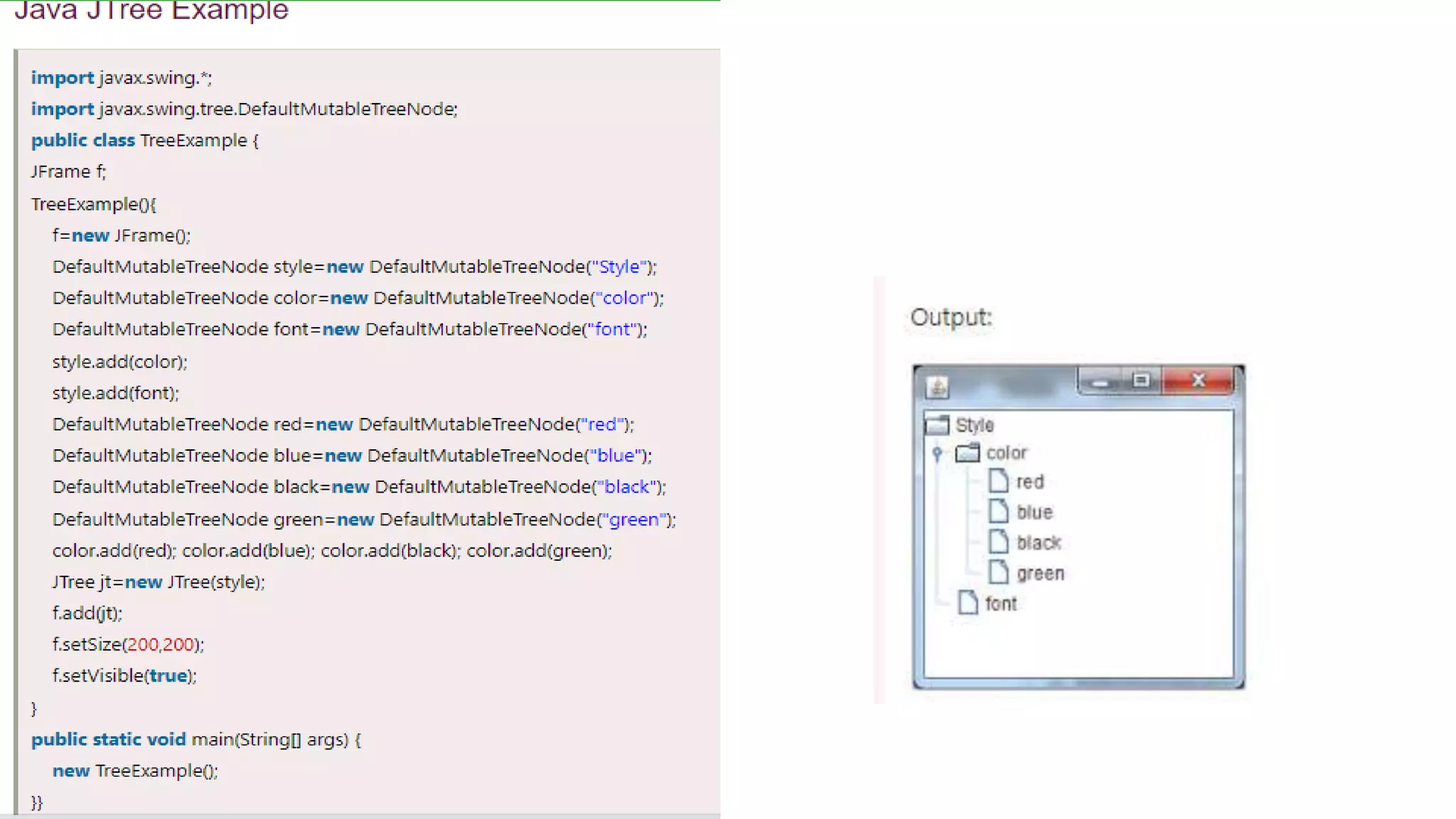Click the file icon beside font

coord(968,603)
